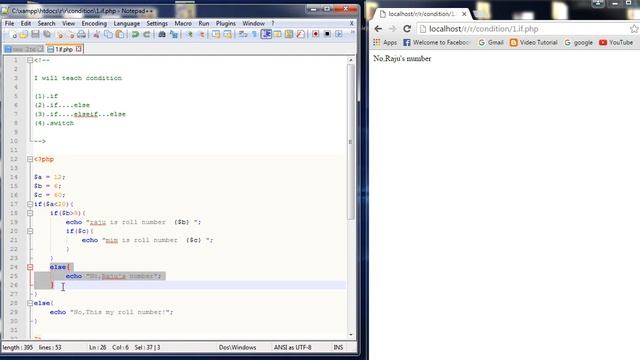Viewport: 640px width, 360px height.
Task: Click the Zoom Out toolbar icon
Action: point(201,35)
